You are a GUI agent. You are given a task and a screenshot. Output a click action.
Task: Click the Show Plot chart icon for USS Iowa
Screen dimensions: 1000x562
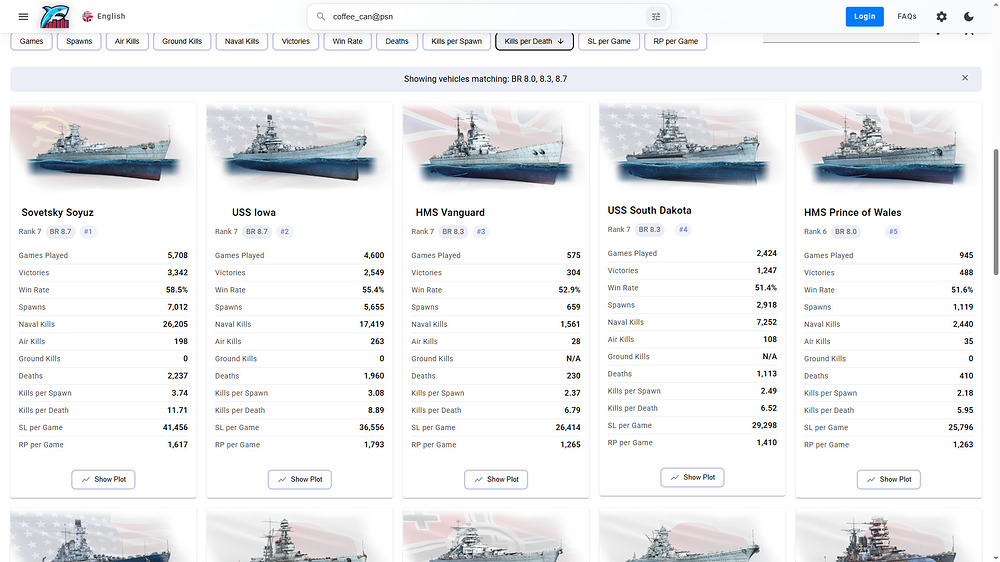282,479
